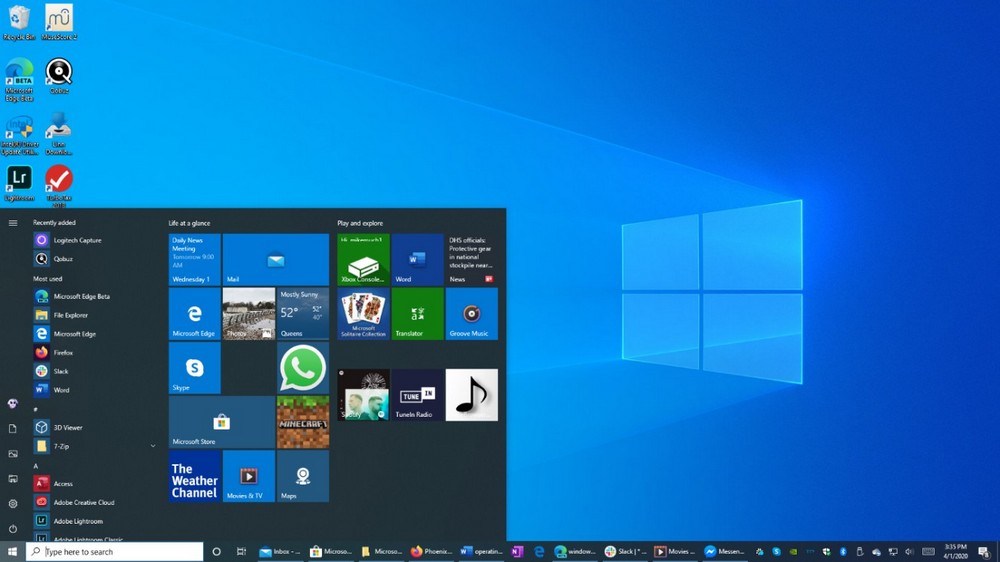Expand the Start menu hamburger navigation
1000x562 pixels.
pyautogui.click(x=13, y=223)
